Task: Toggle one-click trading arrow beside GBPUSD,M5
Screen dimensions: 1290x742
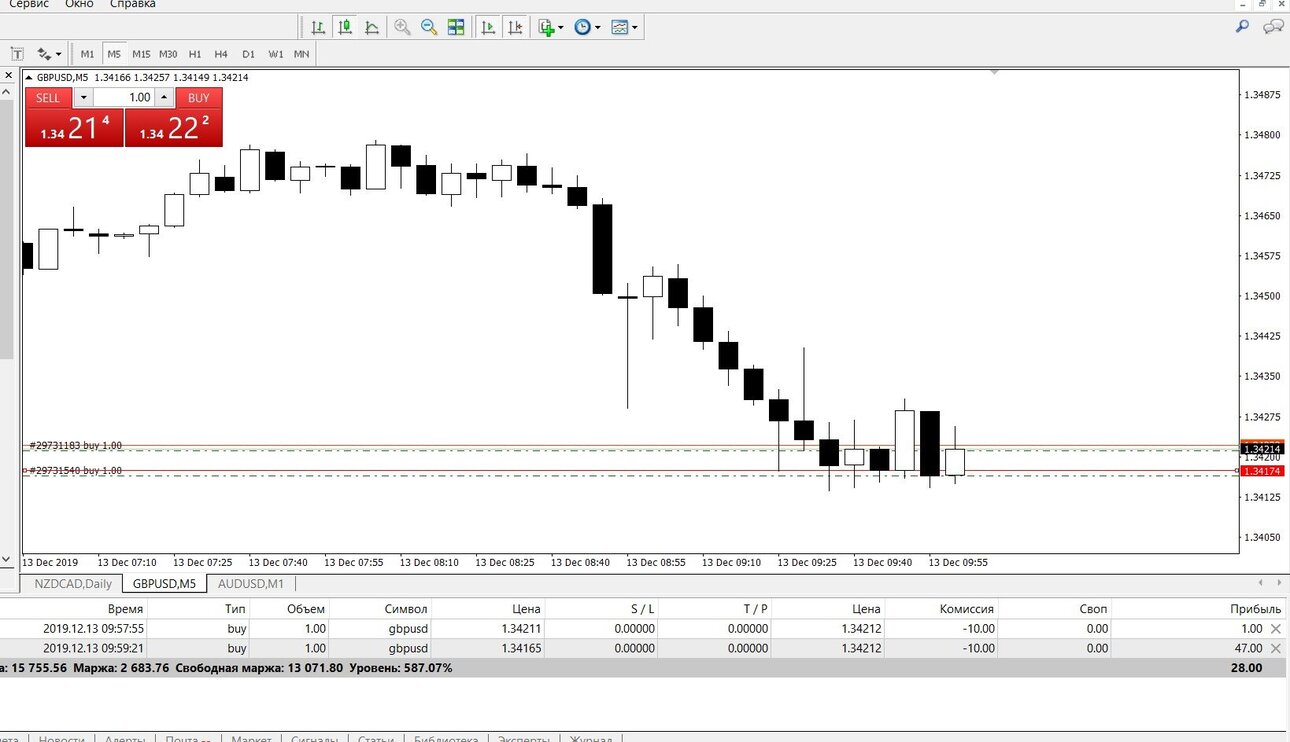Action: pyautogui.click(x=28, y=77)
